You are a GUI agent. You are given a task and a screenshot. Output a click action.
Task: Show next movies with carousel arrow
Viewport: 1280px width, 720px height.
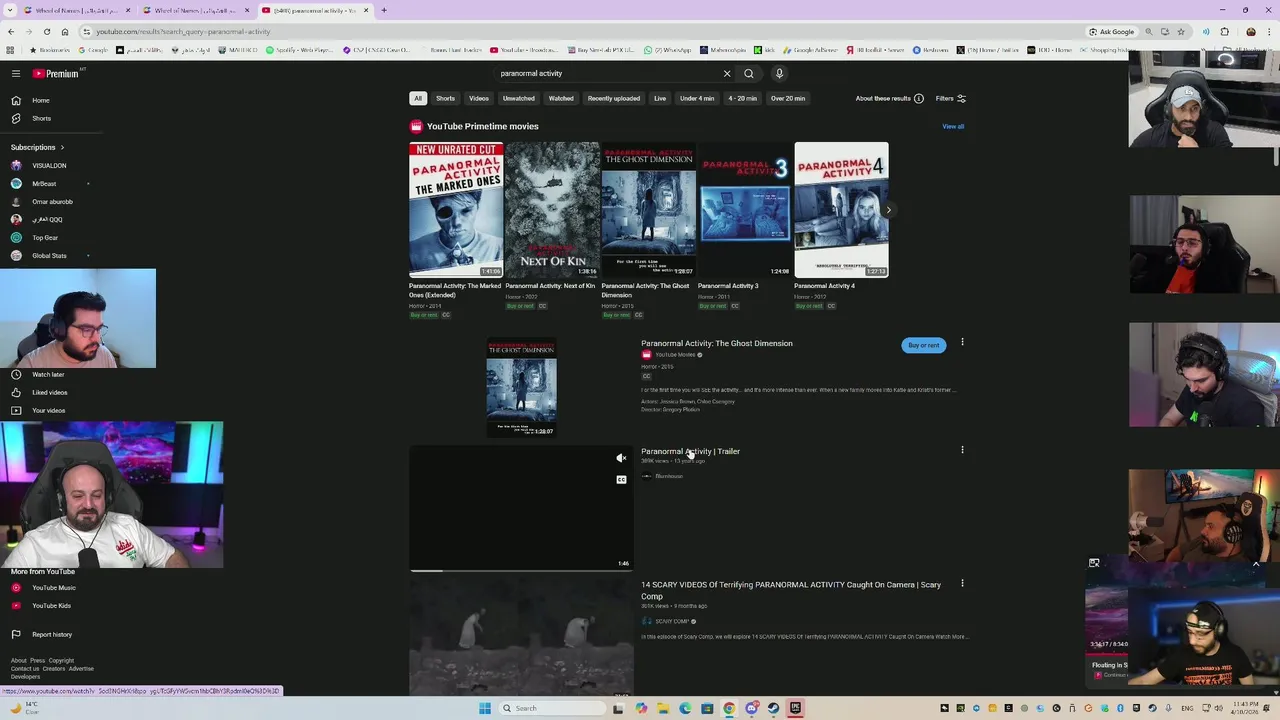pyautogui.click(x=888, y=210)
